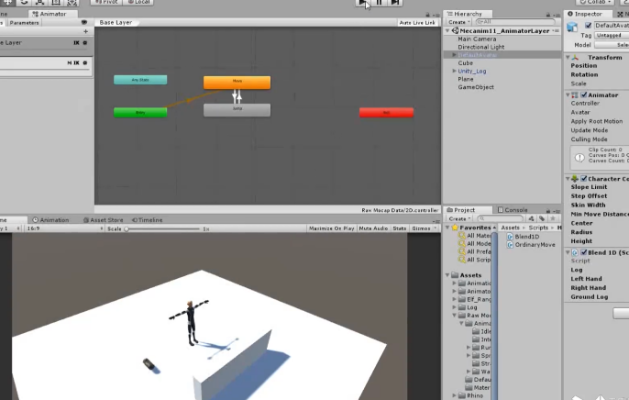Viewport: 629px width, 400px height.
Task: Toggle the DefaultAvatar active checkbox
Action: [588, 25]
